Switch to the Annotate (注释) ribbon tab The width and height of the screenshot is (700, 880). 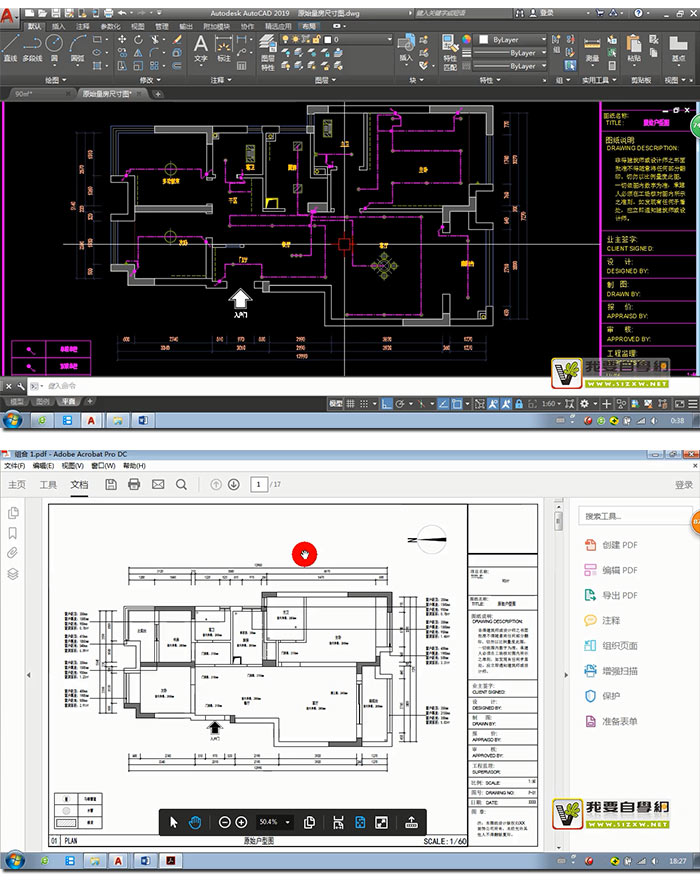82,26
